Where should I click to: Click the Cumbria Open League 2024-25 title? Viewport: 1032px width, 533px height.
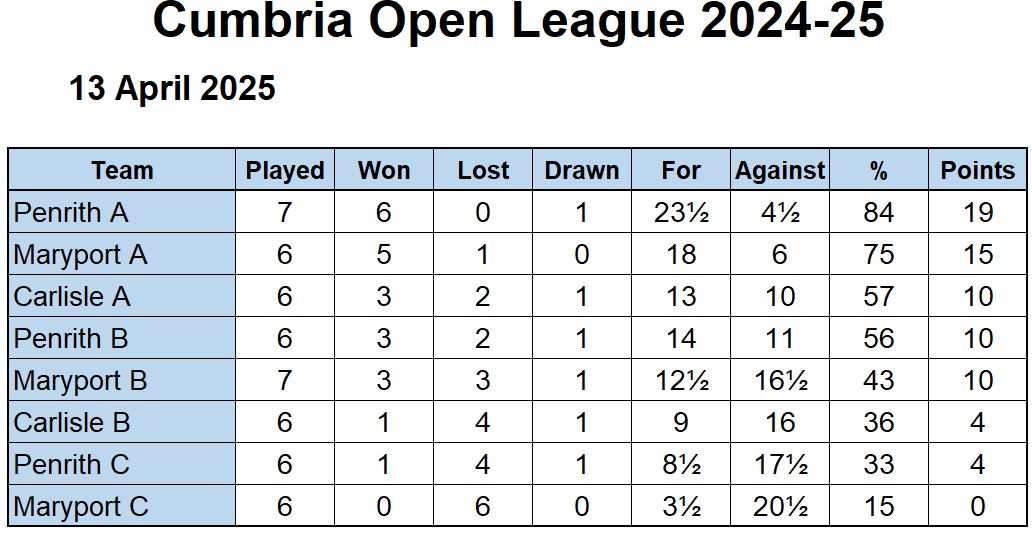click(x=519, y=21)
